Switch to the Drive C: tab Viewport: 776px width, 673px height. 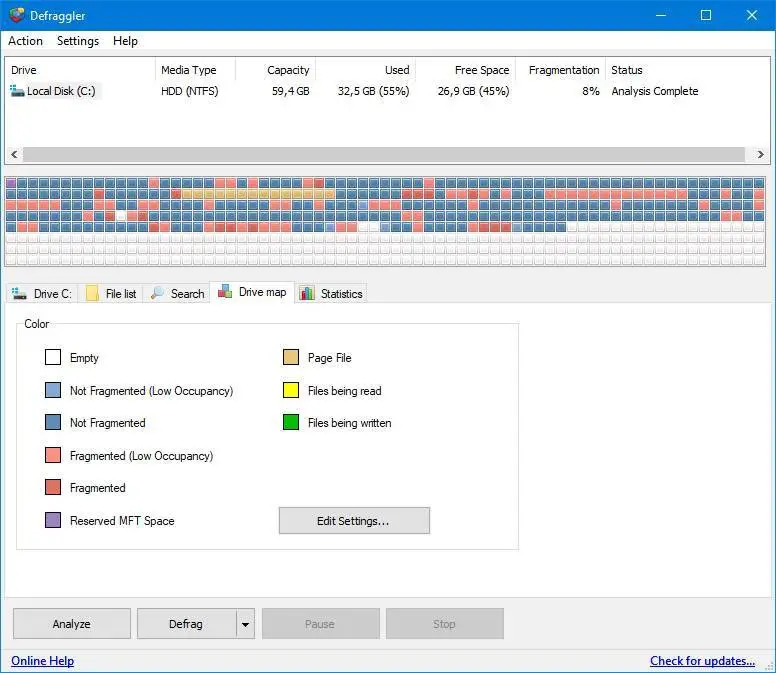[42, 293]
